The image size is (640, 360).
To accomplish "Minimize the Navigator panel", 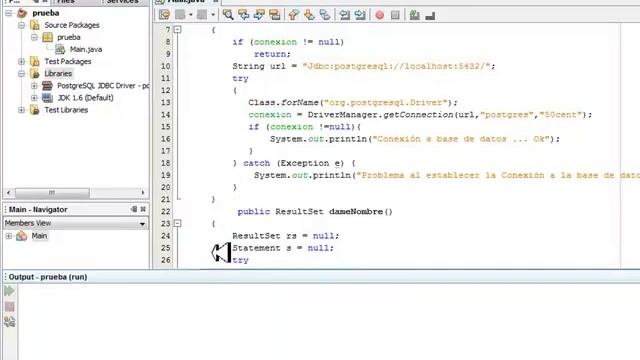I will (134, 209).
